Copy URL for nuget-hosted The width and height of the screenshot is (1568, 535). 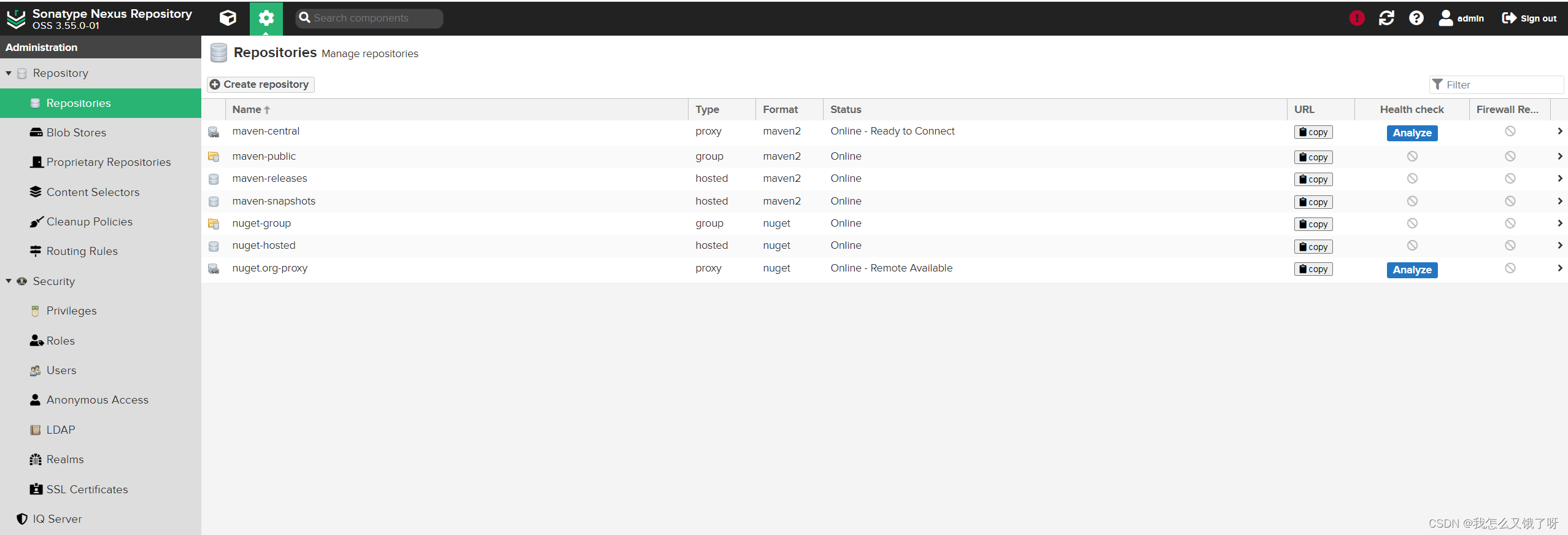tap(1313, 247)
